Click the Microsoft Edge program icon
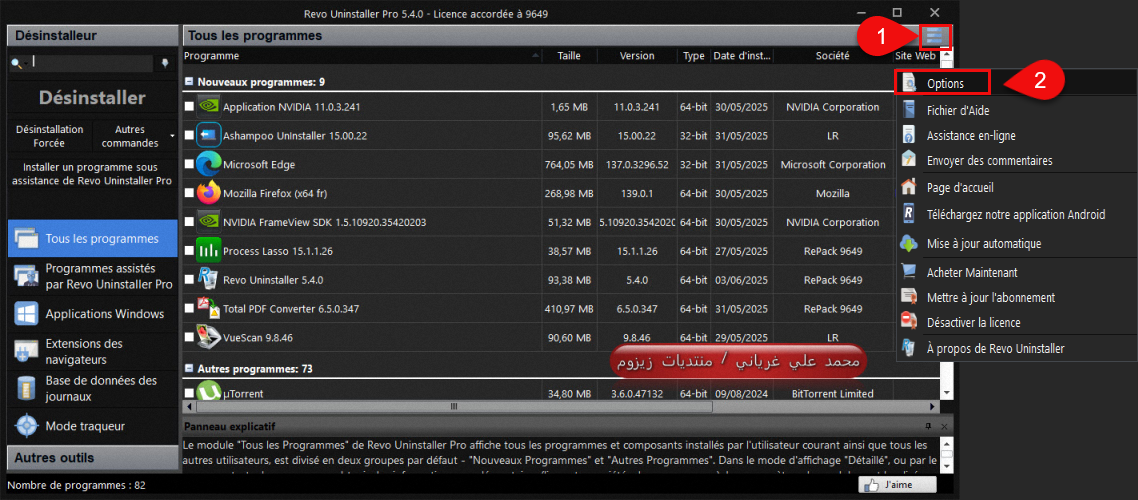The height and width of the screenshot is (500, 1138). pos(209,164)
